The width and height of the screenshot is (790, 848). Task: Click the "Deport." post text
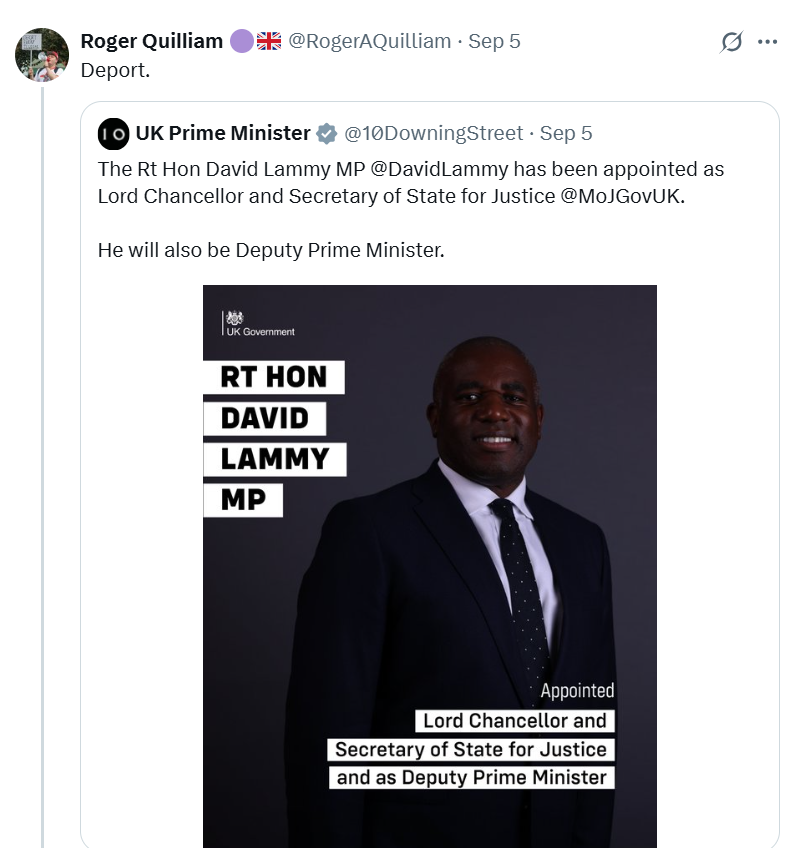(115, 71)
